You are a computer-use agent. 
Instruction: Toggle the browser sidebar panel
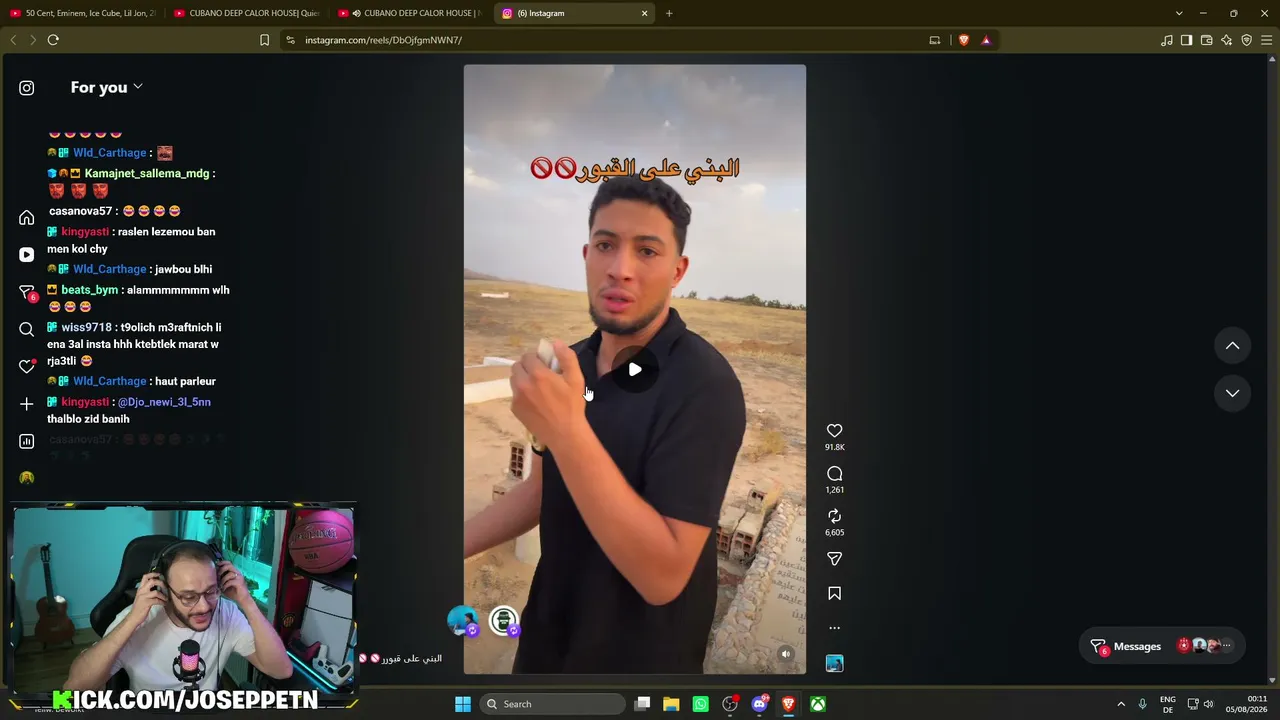pos(1187,40)
